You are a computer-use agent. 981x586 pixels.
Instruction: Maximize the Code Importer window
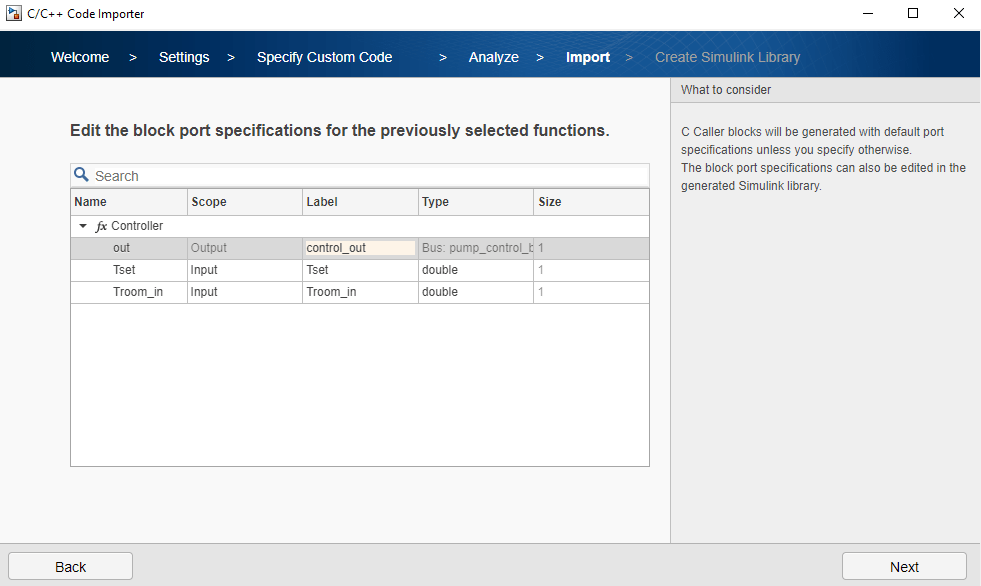[913, 14]
